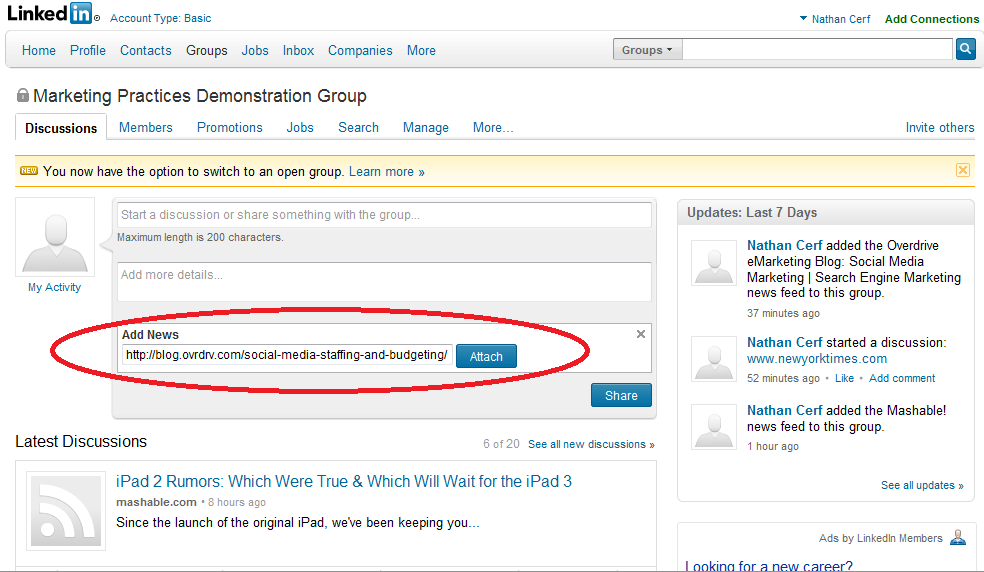Click the Add more details text area
The height and width of the screenshot is (572, 984).
click(384, 282)
